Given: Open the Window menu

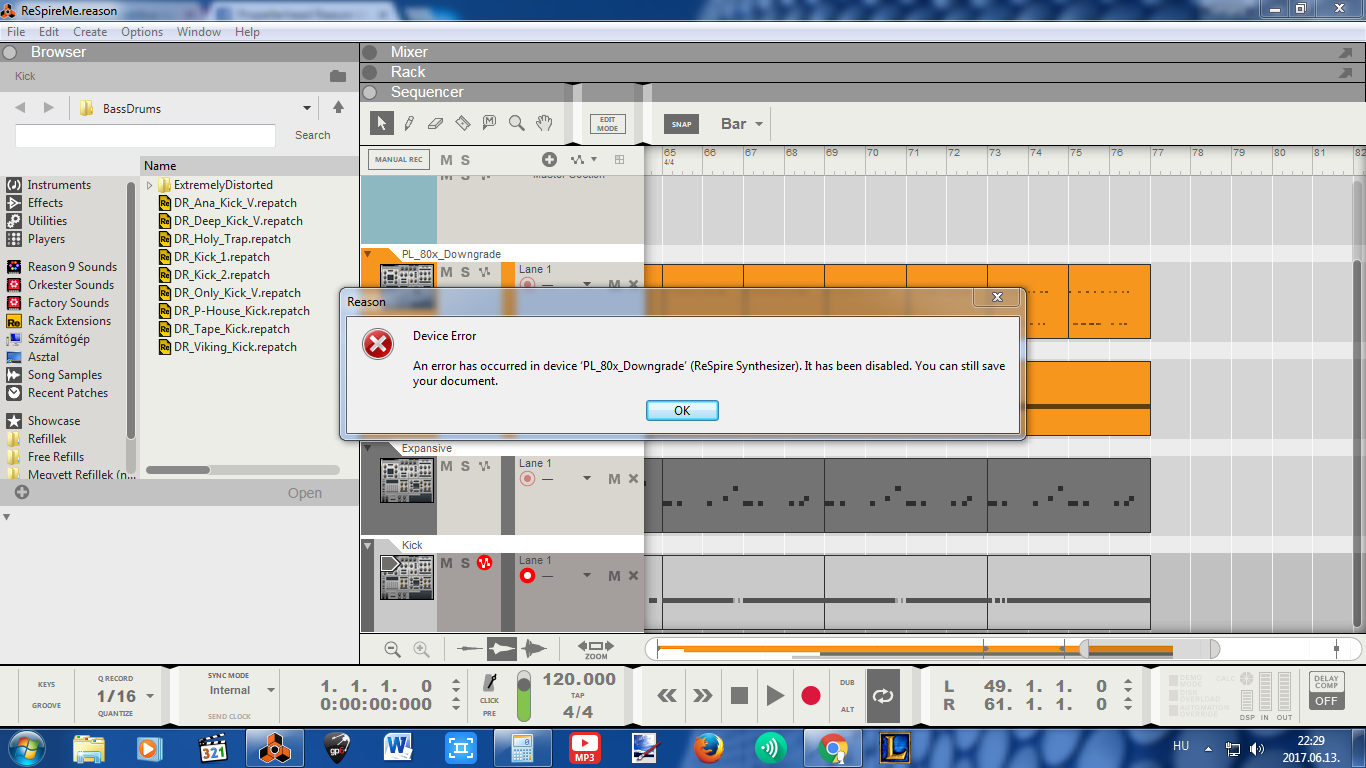Looking at the screenshot, I should (x=199, y=32).
